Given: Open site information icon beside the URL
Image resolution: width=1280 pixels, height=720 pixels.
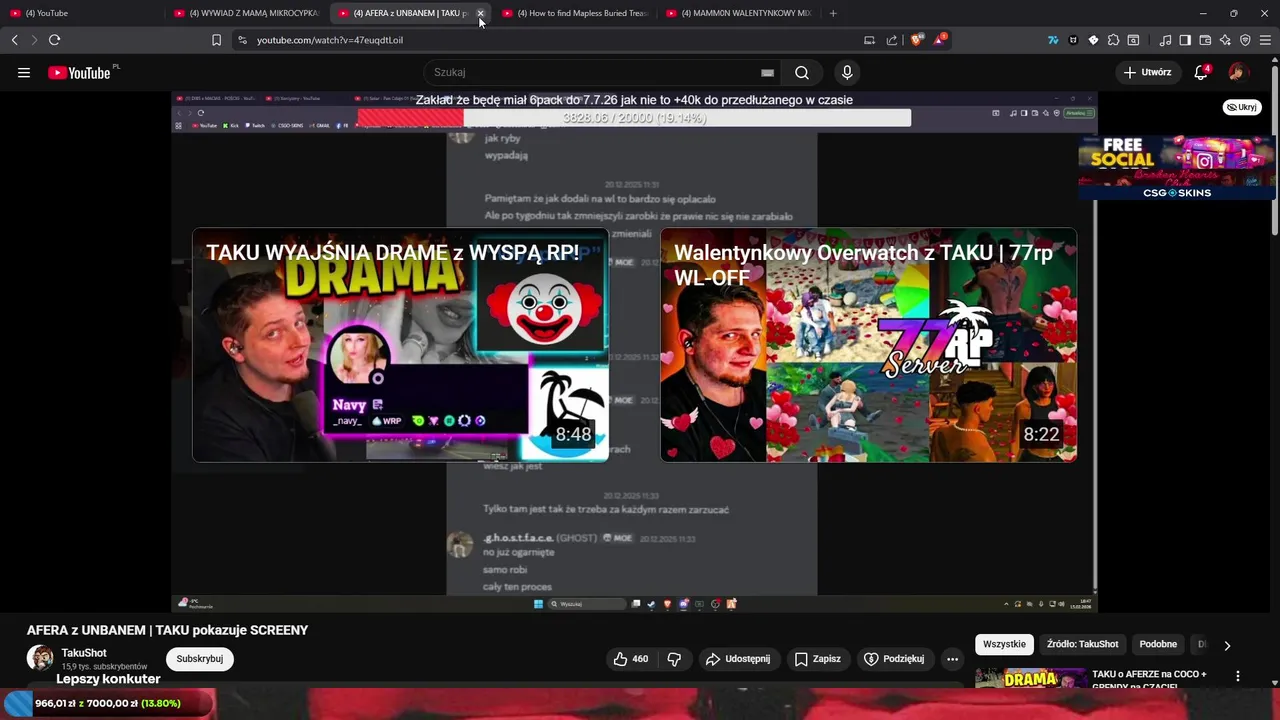Looking at the screenshot, I should coord(242,40).
